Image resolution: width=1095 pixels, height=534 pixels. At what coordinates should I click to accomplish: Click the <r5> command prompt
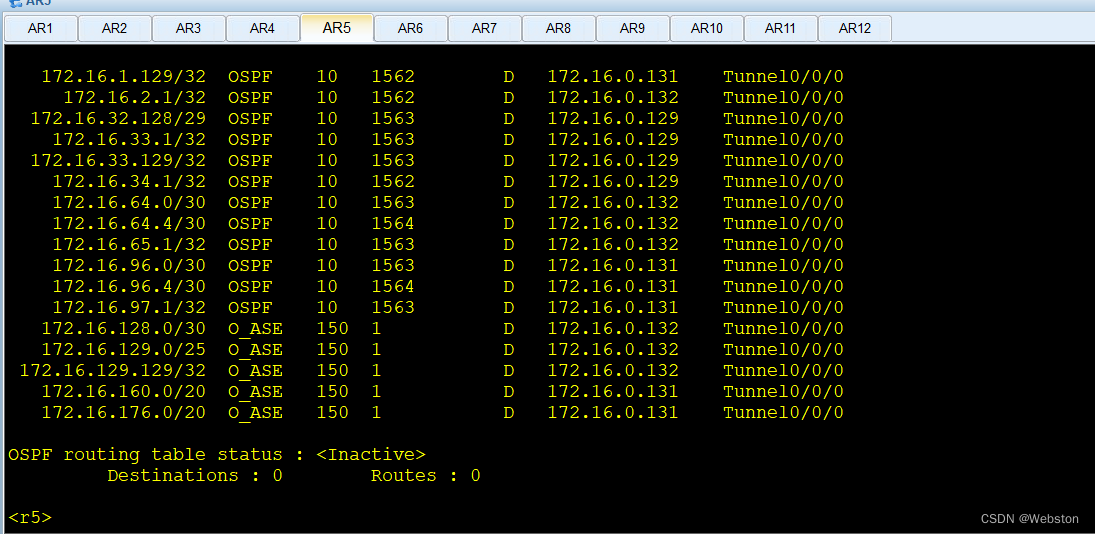click(x=30, y=518)
